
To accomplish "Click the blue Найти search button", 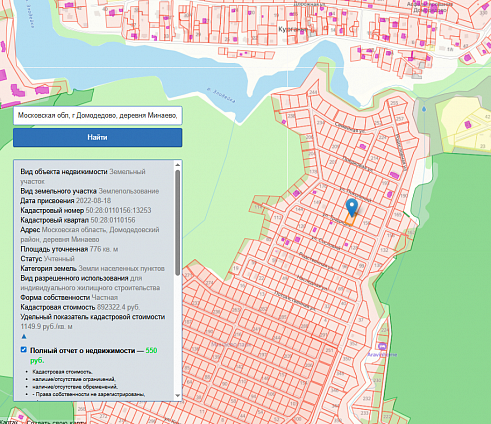I will point(98,137).
